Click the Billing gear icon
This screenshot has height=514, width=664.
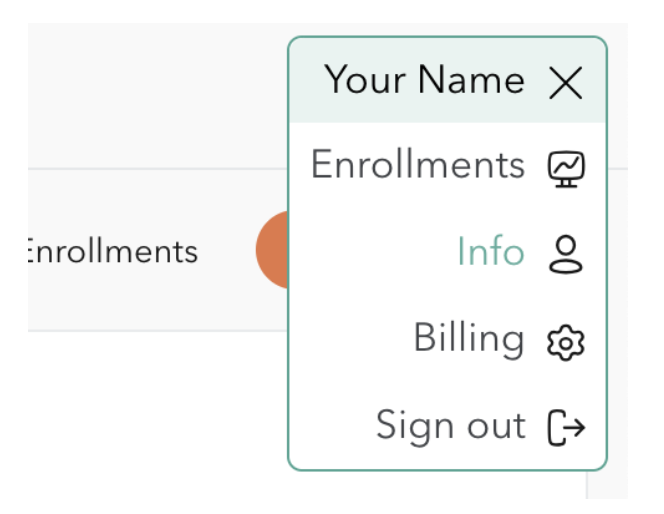pos(566,342)
